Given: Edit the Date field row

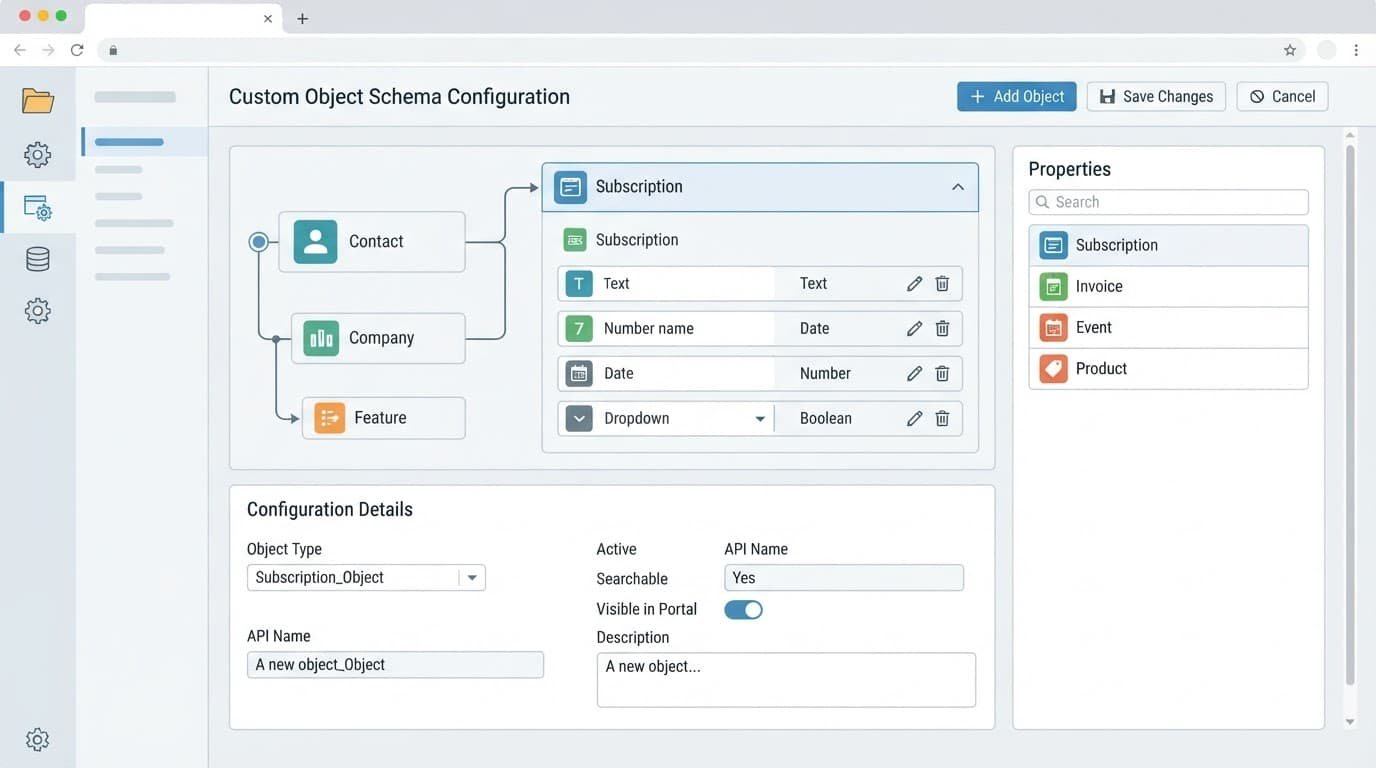Looking at the screenshot, I should (914, 374).
